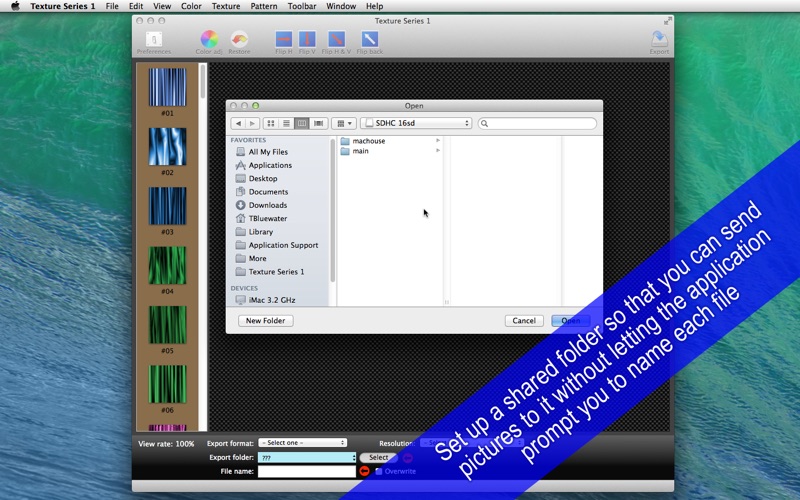
Task: Switch Open dialog to column view
Action: [302, 123]
